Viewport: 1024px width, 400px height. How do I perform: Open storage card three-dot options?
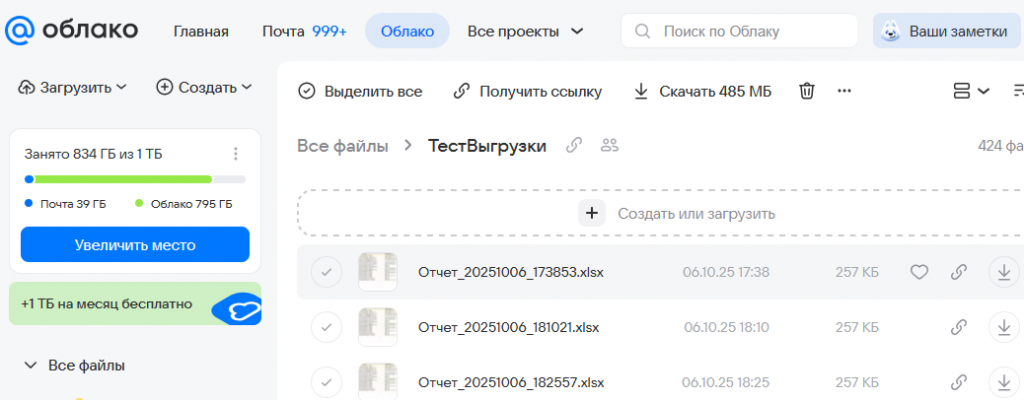(236, 154)
